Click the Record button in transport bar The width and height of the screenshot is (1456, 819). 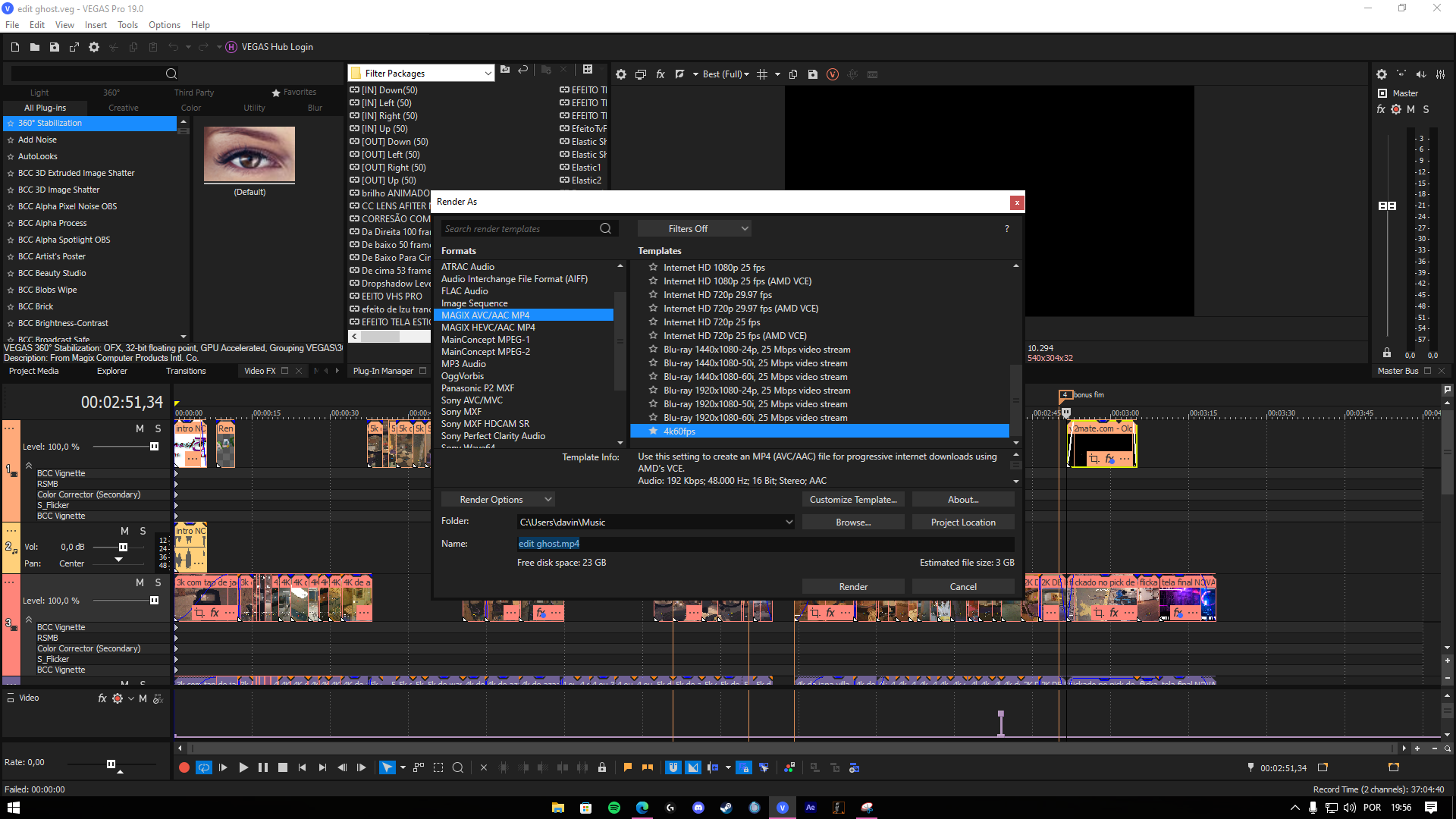pyautogui.click(x=184, y=767)
